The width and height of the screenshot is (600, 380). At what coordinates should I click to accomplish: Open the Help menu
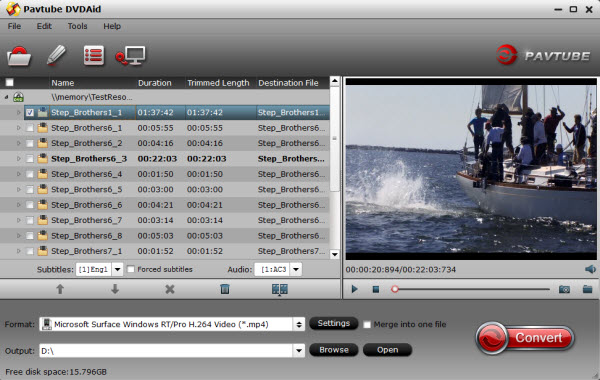[112, 26]
